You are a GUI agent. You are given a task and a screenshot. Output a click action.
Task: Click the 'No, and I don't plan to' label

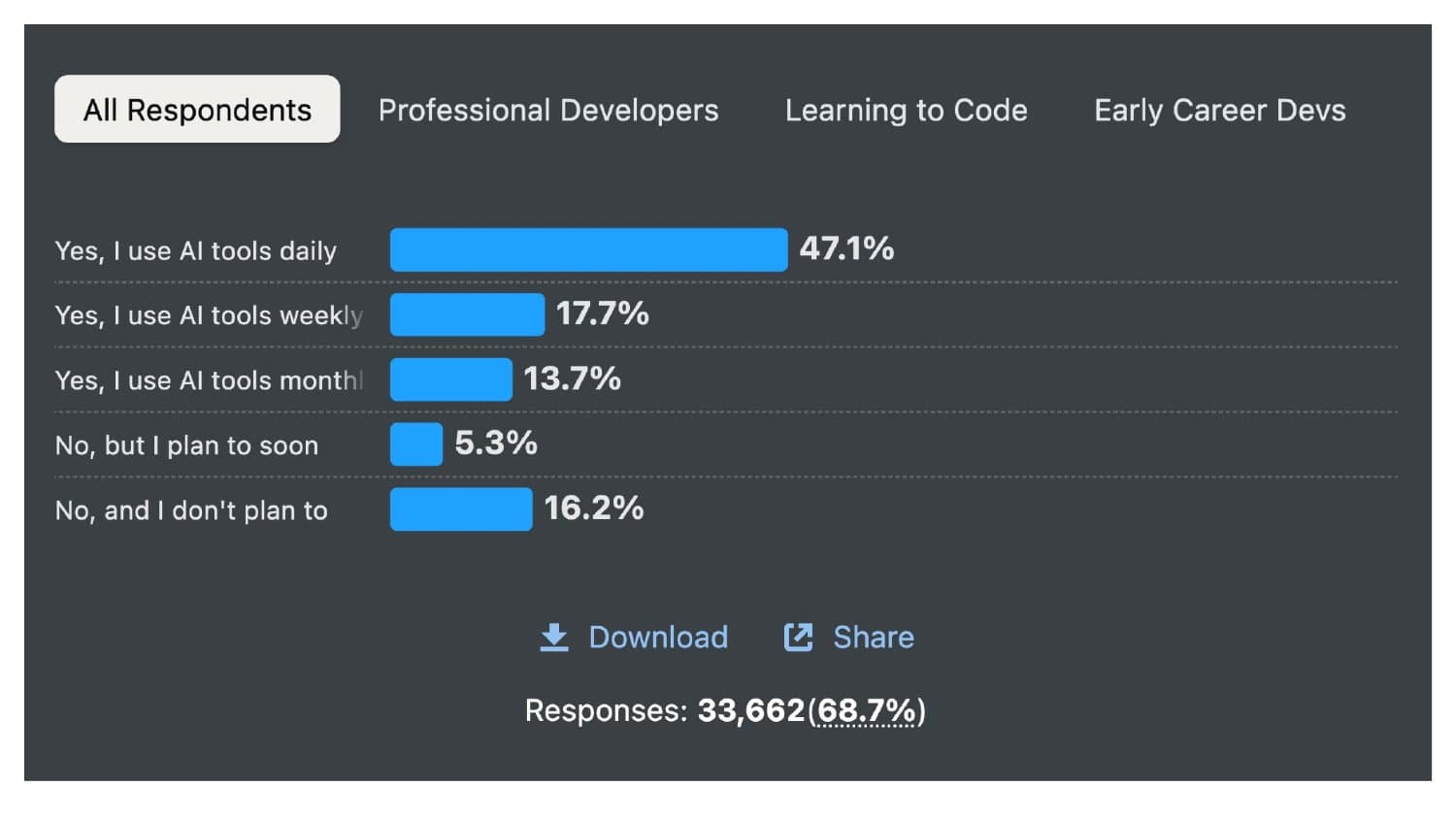[x=191, y=511]
